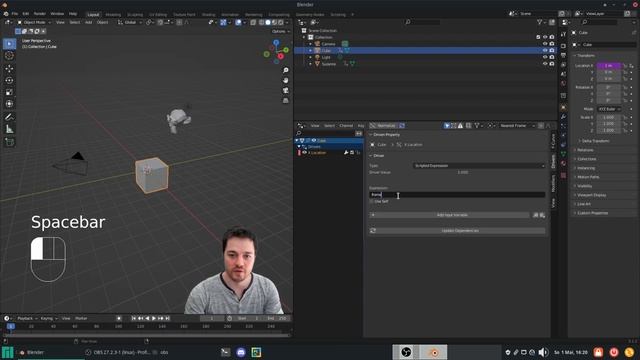Click the blue Z axis on navigation gizmo

click(276, 42)
